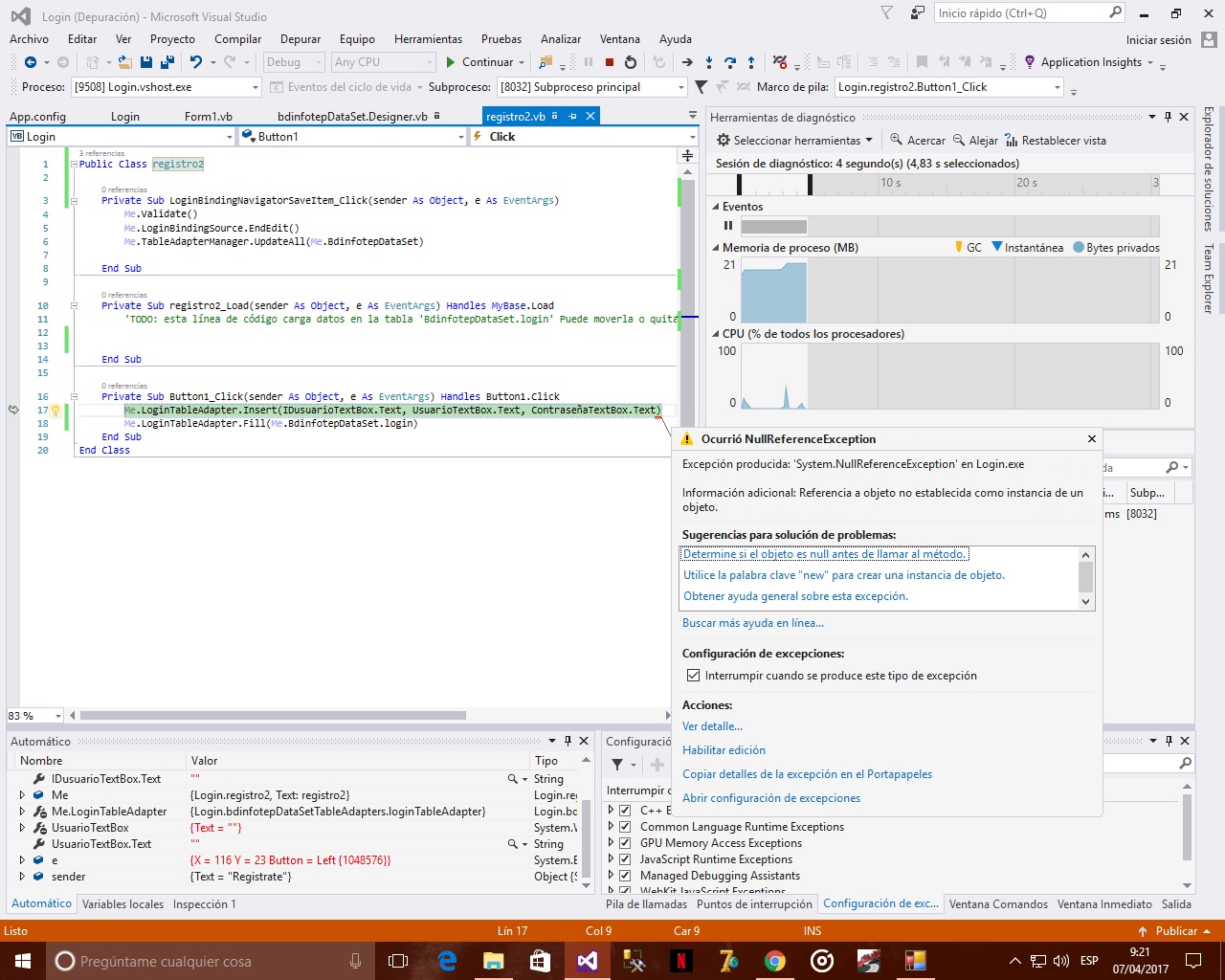Click the Application Insights lightbulb icon
The width and height of the screenshot is (1225, 980).
(x=1030, y=62)
